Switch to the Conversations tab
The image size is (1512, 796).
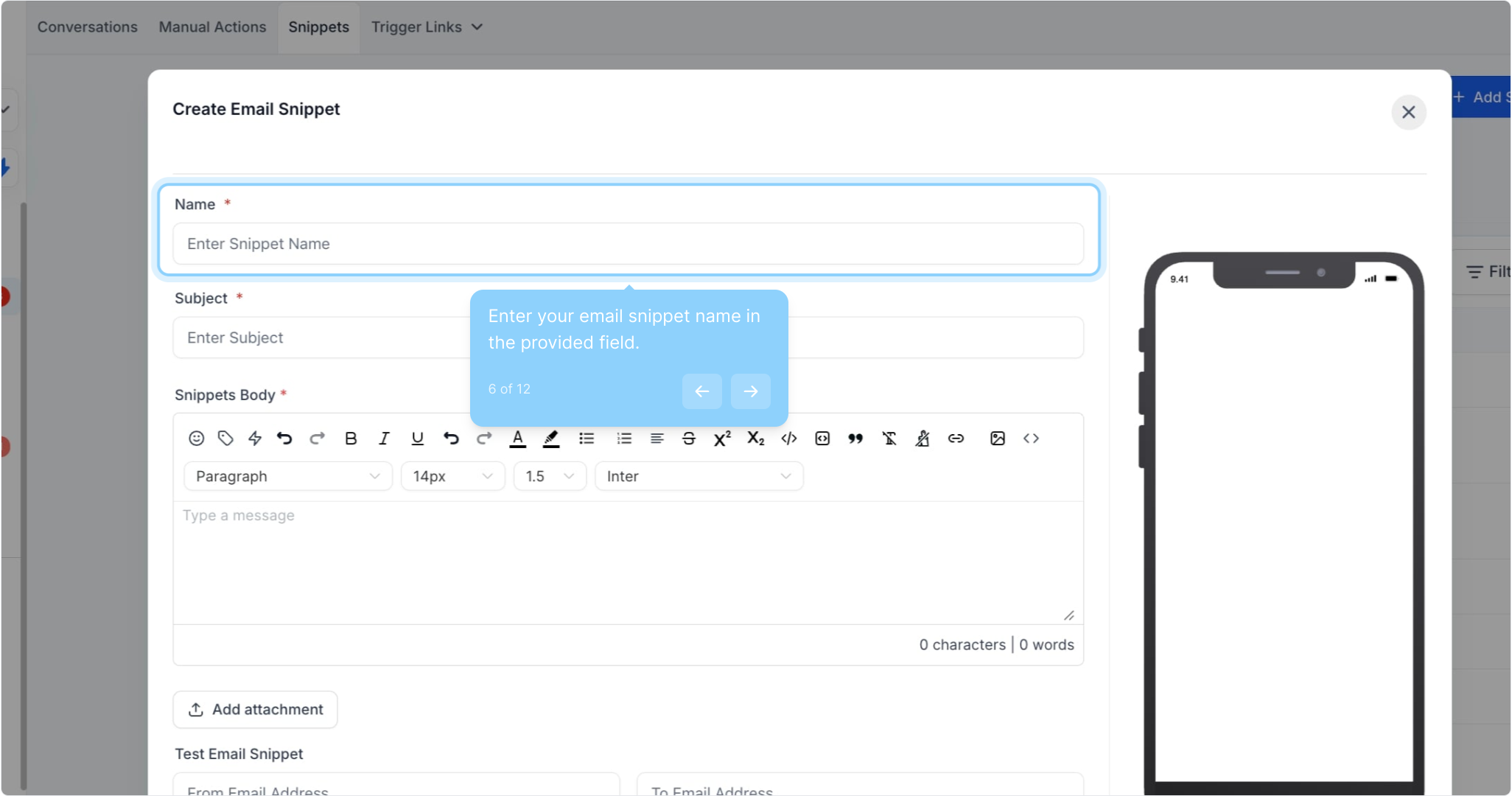87,27
